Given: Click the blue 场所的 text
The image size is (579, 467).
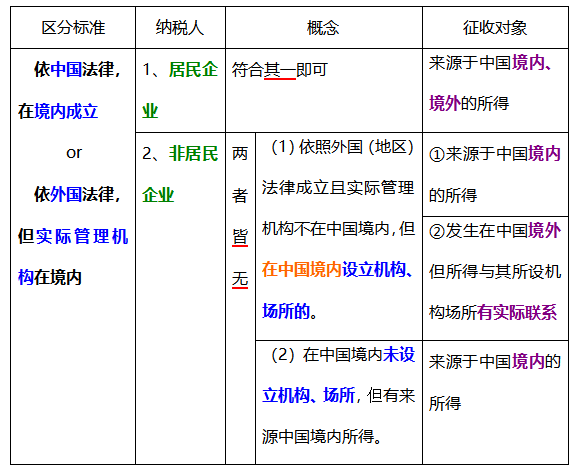Looking at the screenshot, I should pos(286,311).
